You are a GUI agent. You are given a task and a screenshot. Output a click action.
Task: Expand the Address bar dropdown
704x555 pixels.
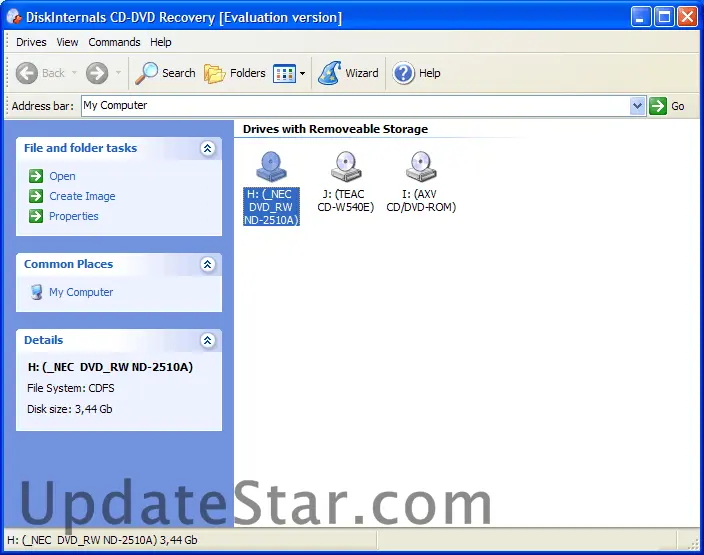point(638,106)
